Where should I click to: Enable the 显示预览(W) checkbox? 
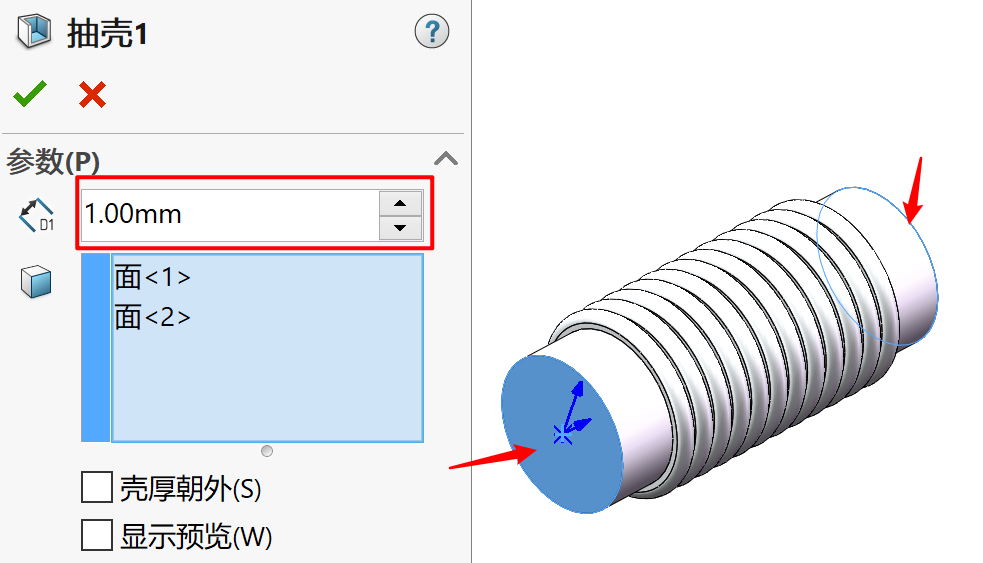[97, 535]
